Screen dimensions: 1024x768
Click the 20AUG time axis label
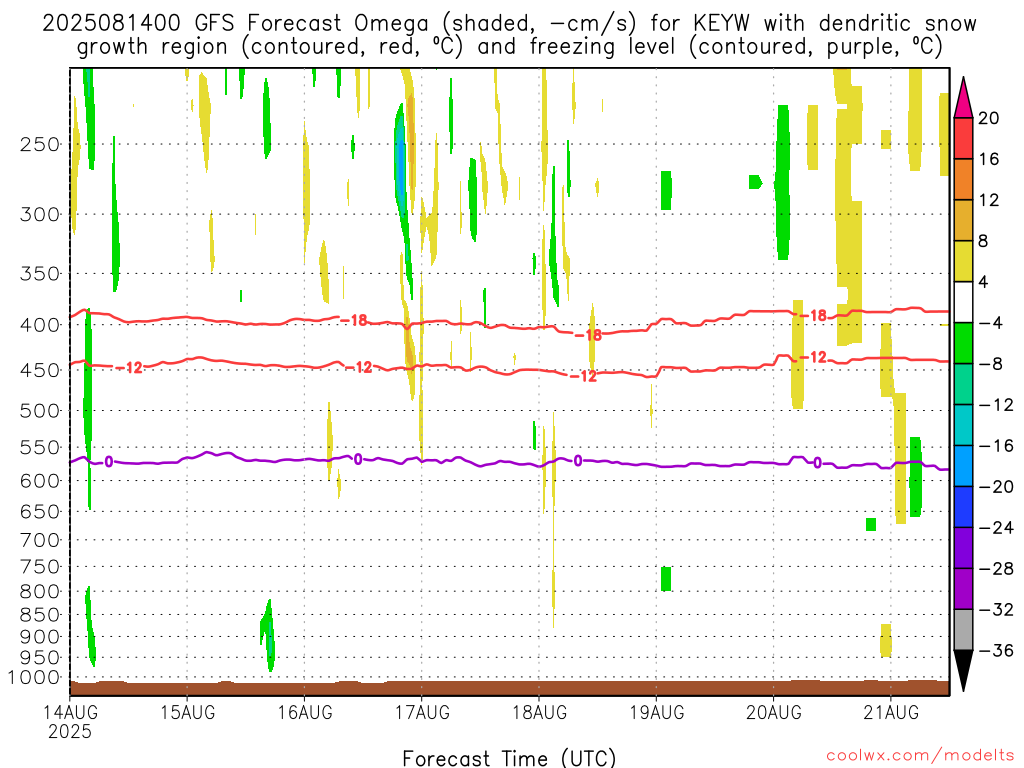773,712
